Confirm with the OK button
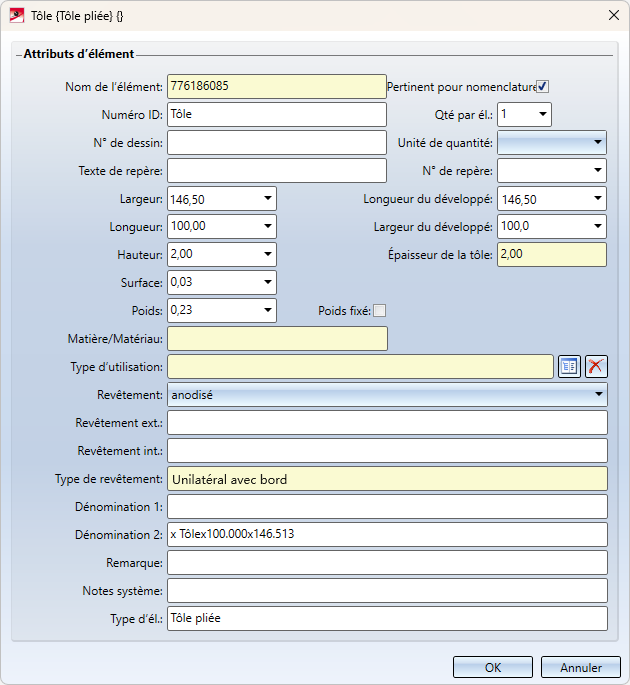Screen dimensions: 630x685 [493, 668]
